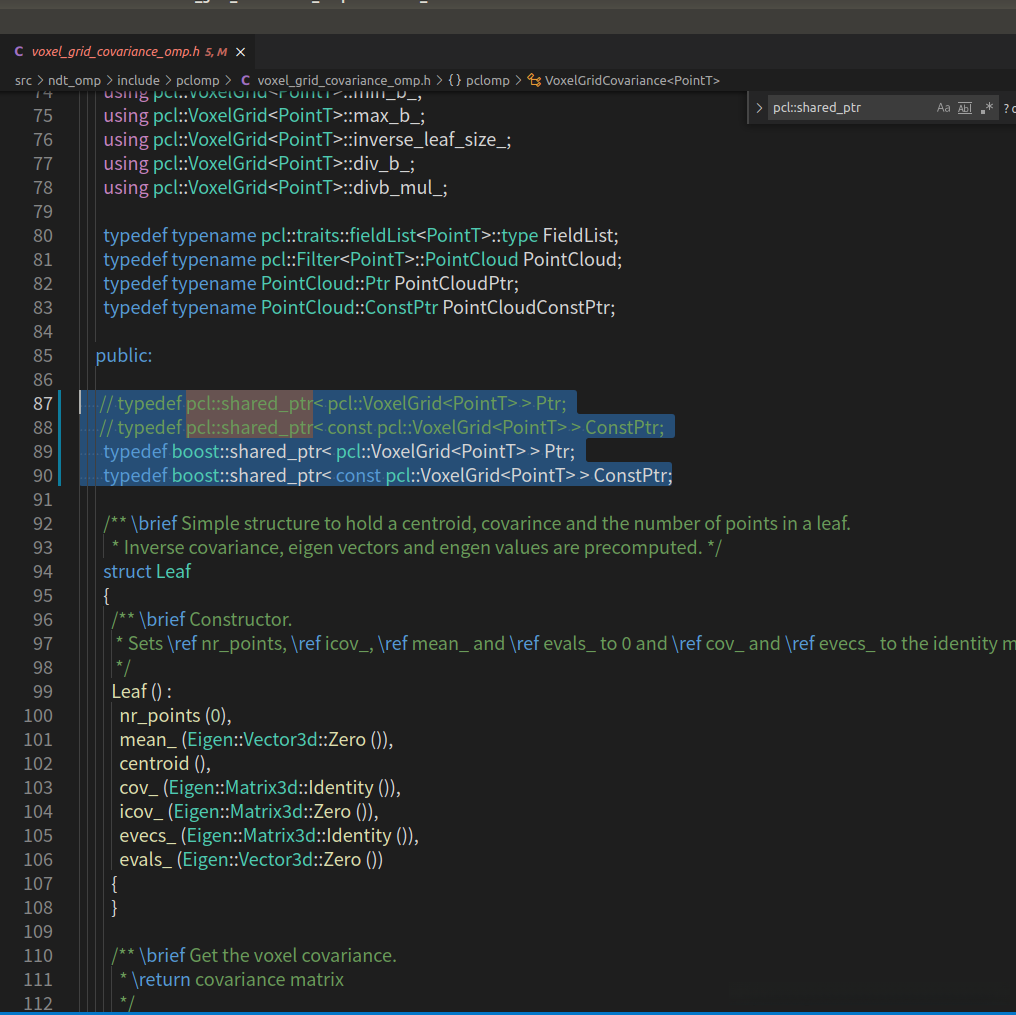Click the C file icon in breadcrumbs
This screenshot has height=1015, width=1016.
point(246,80)
